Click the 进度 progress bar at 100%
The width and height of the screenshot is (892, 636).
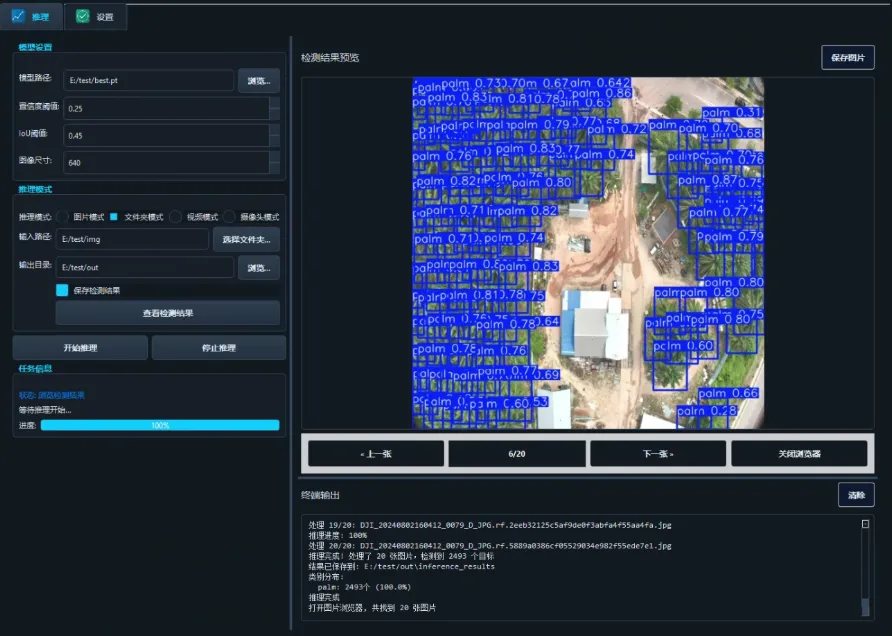tap(160, 425)
